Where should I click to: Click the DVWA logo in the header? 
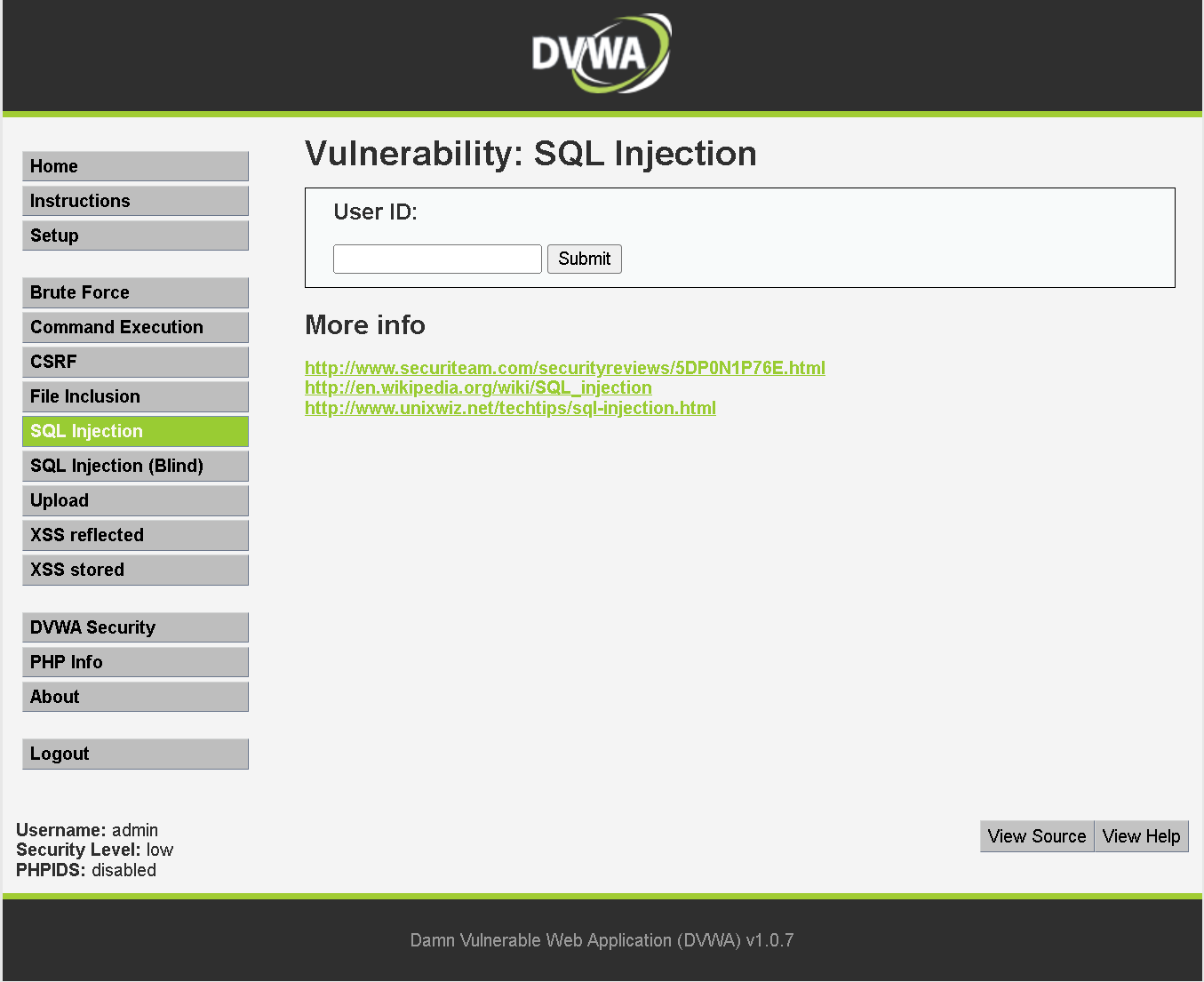602,53
